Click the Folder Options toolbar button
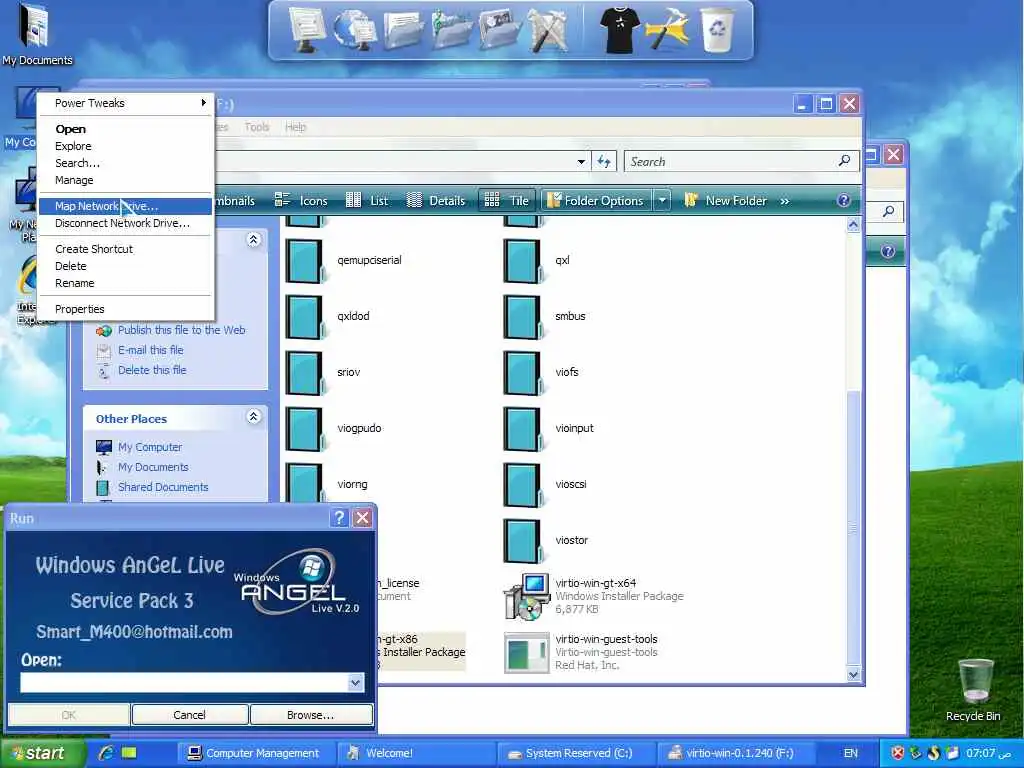The height and width of the screenshot is (768, 1024). click(x=596, y=200)
